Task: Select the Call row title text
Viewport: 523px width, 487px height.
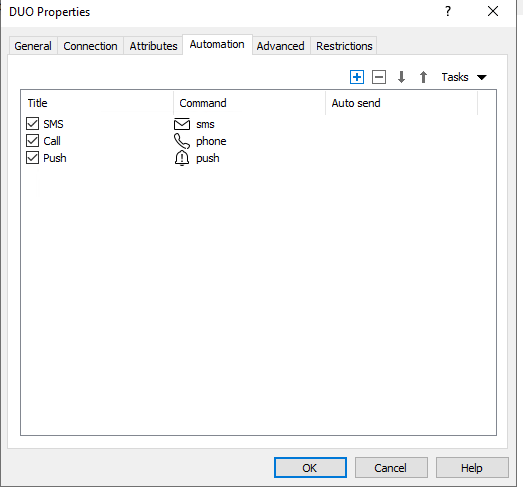Action: point(52,141)
